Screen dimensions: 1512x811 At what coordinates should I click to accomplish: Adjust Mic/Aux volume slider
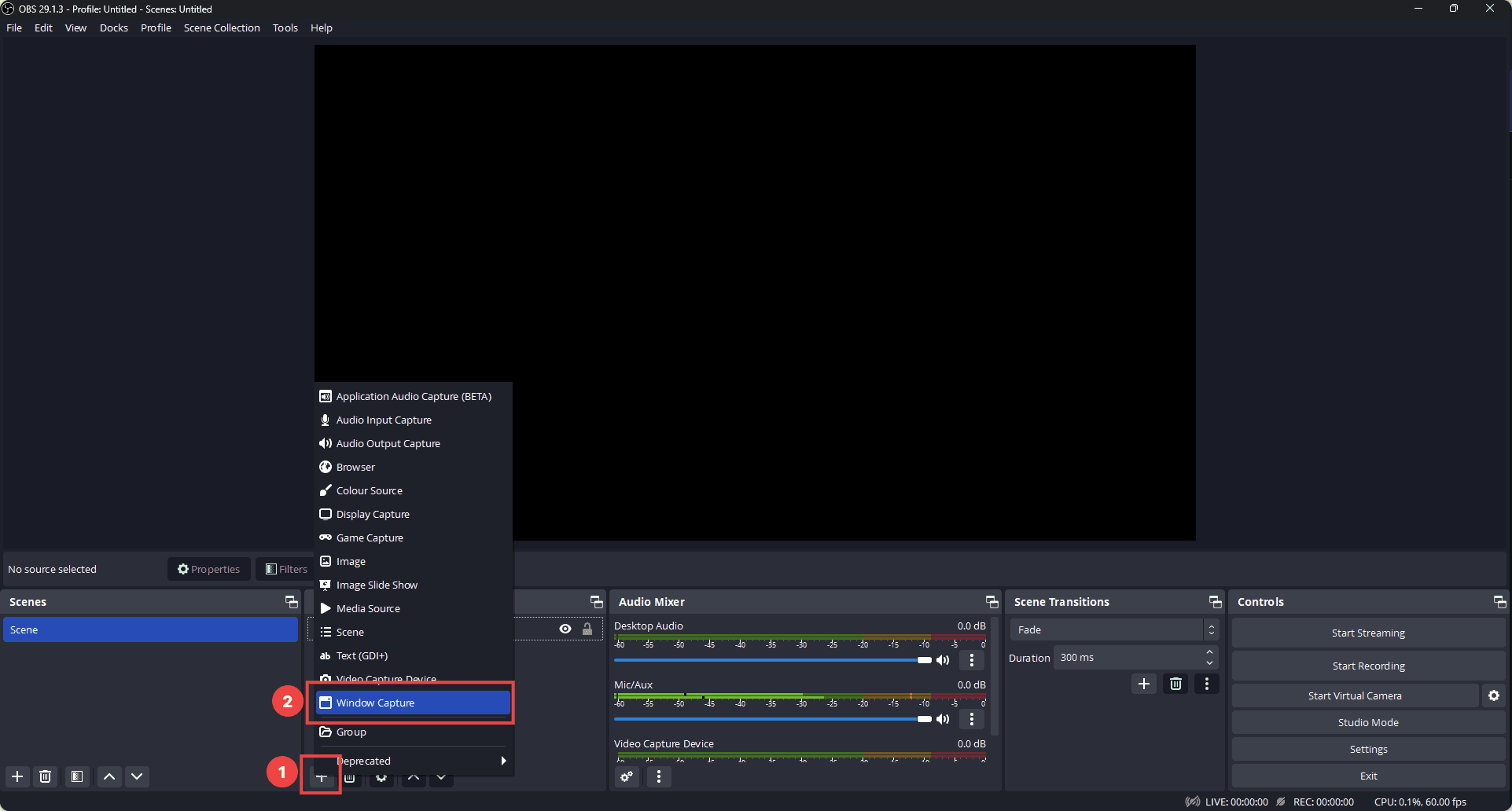coord(773,719)
